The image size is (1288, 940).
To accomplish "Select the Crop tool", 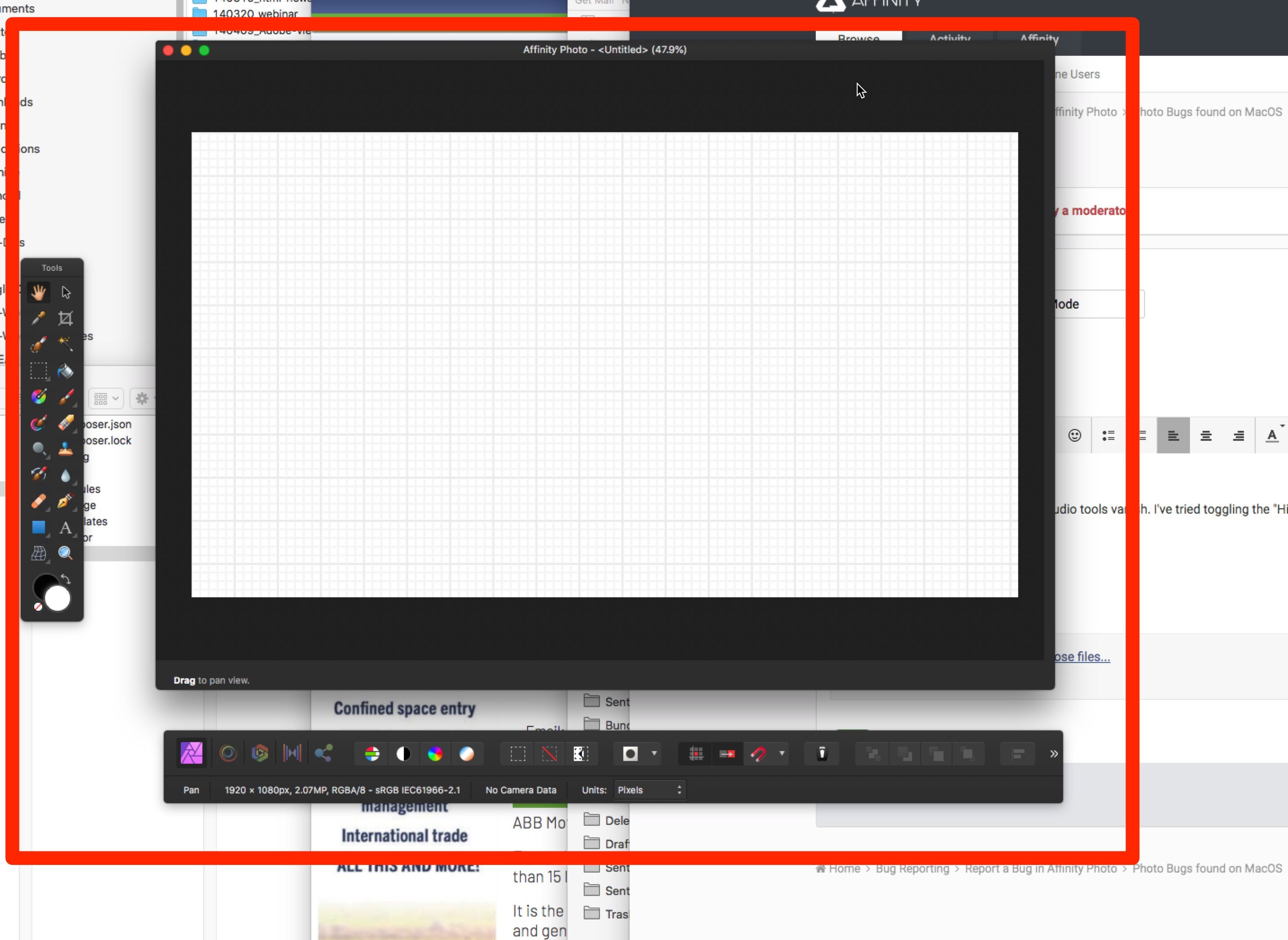I will coord(66,318).
